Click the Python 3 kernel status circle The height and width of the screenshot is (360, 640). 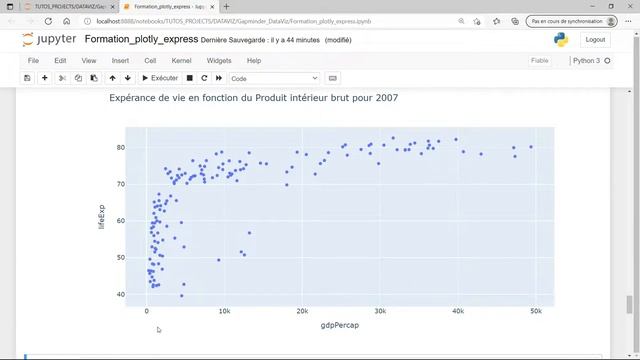[607, 60]
